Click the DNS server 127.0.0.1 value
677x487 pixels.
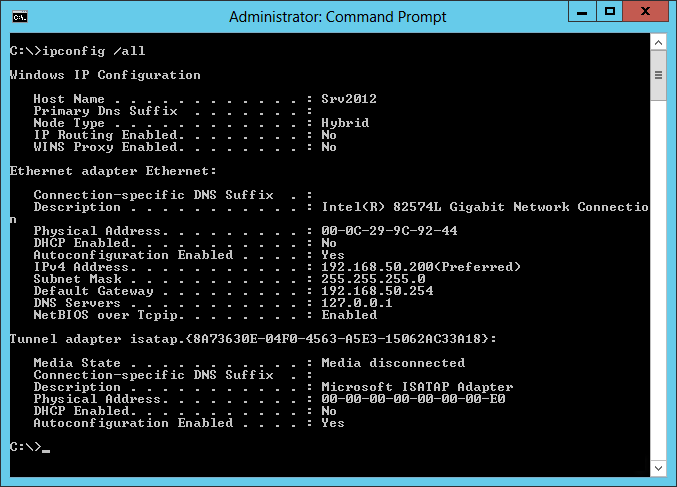[x=357, y=303]
